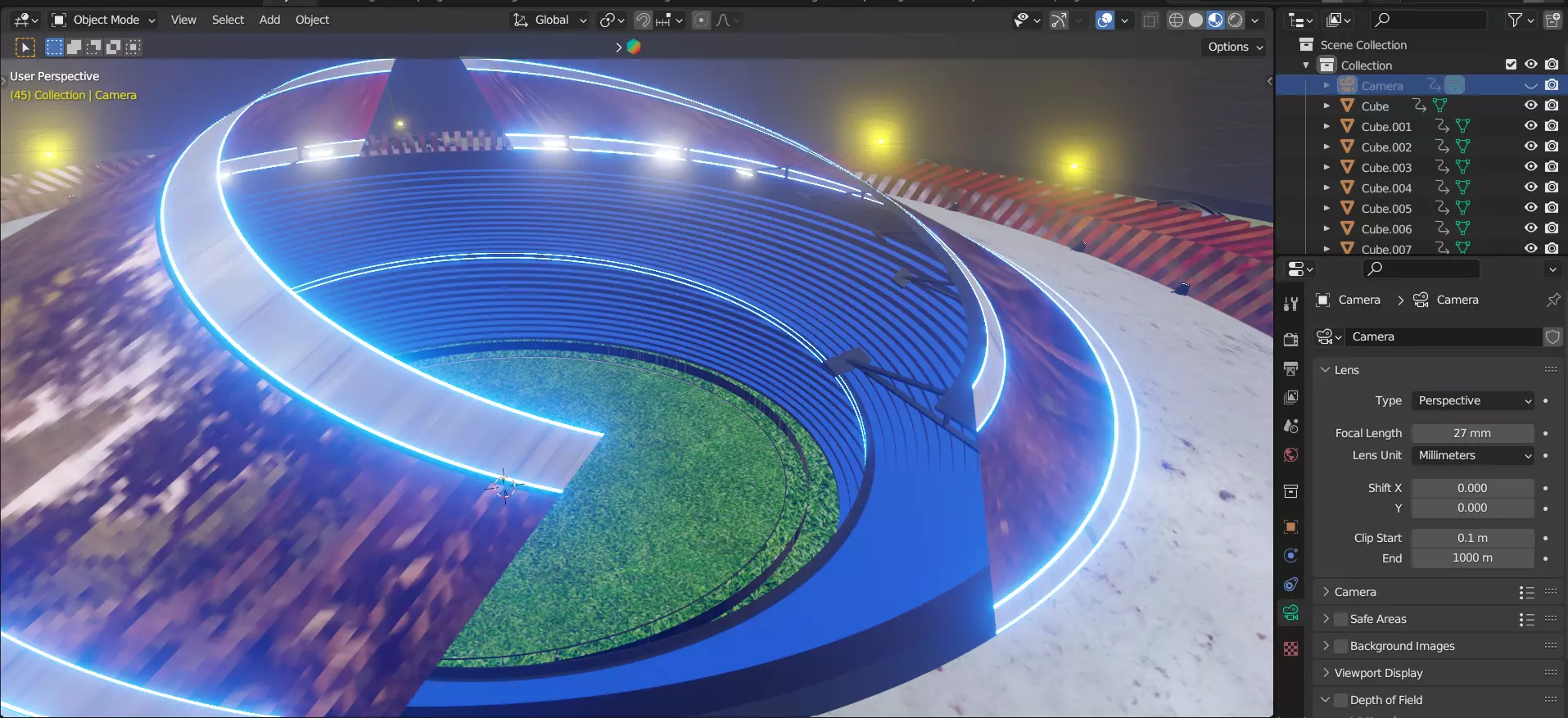Open the Lens Unit Millimeters dropdown
The width and height of the screenshot is (1568, 718).
click(1473, 455)
